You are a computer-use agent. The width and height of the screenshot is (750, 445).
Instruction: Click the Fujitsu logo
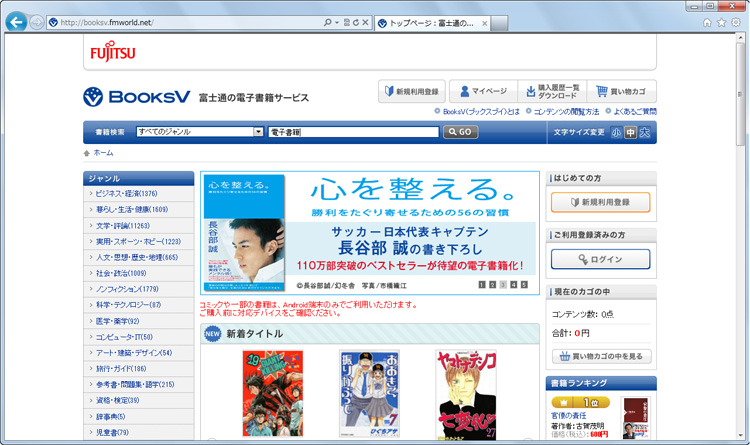[113, 53]
